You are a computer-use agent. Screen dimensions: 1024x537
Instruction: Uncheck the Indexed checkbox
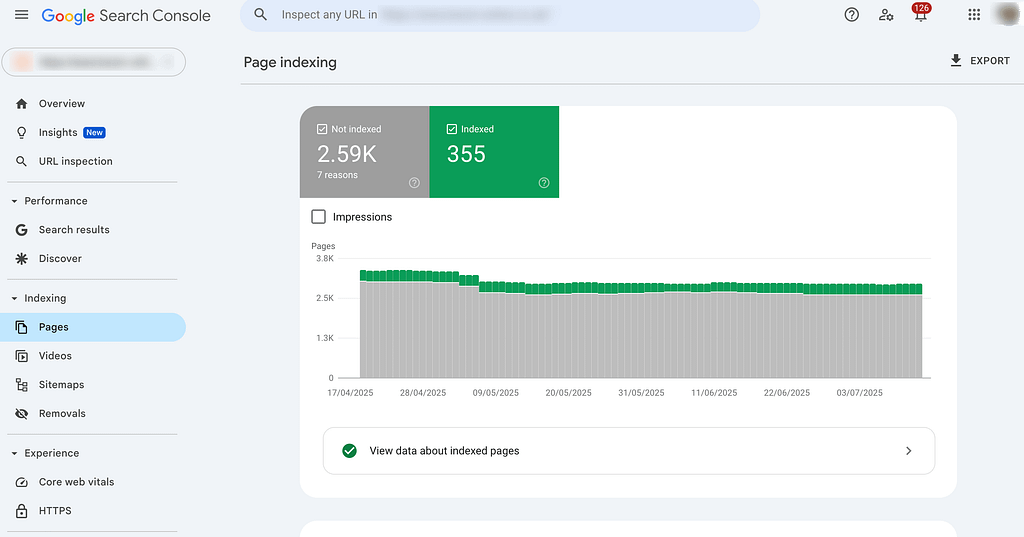click(452, 129)
